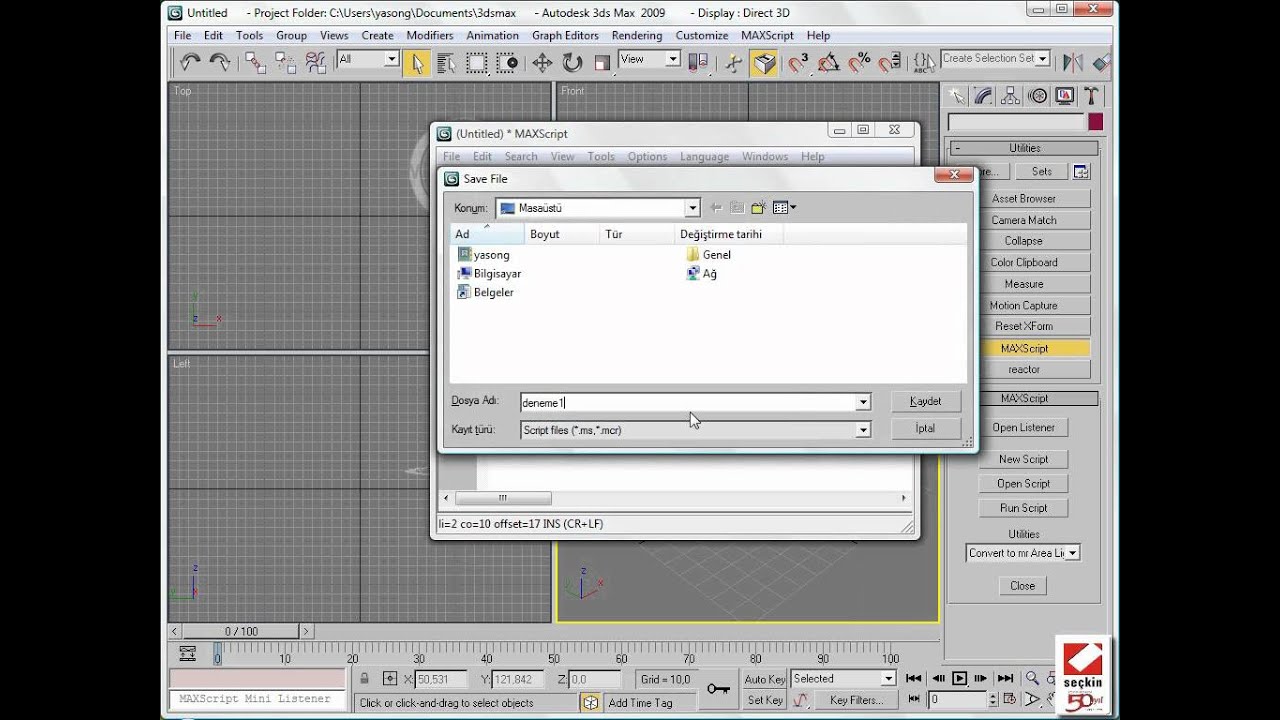Choose Select and Move tool
The height and width of the screenshot is (720, 1280).
542,63
